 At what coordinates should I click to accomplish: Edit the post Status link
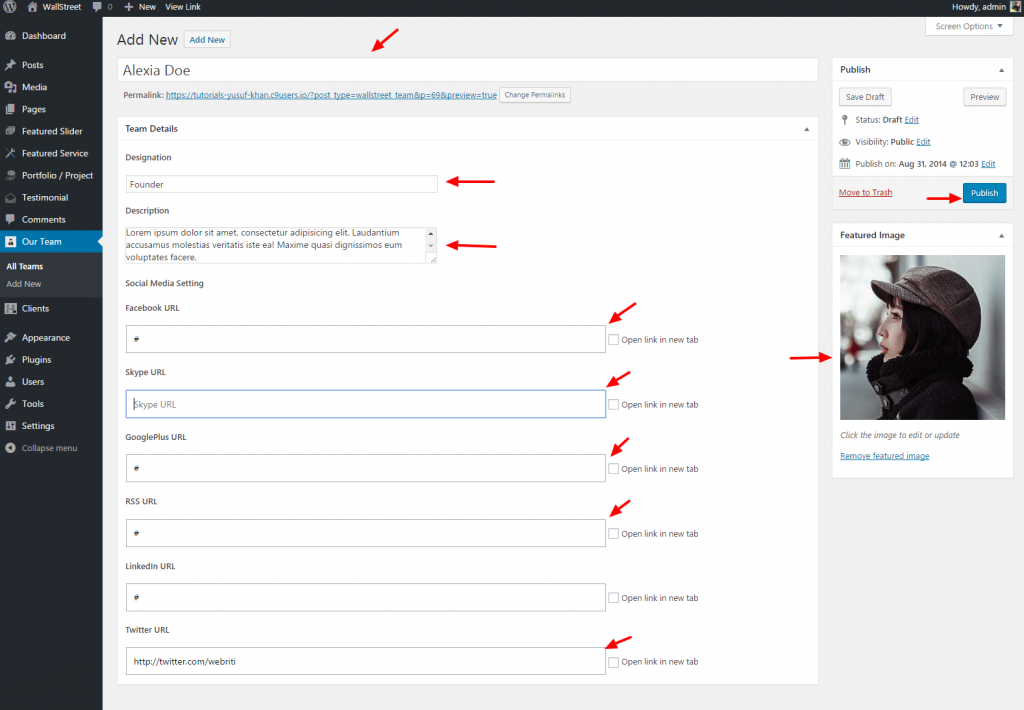pyautogui.click(x=911, y=120)
